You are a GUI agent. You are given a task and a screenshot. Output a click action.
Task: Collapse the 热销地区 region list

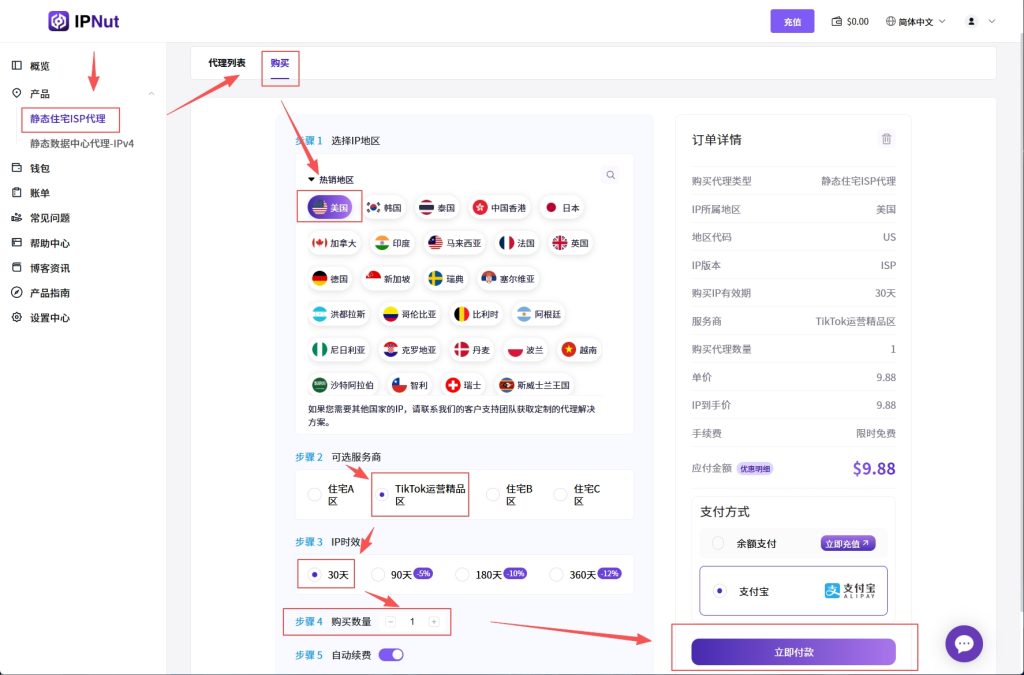click(x=311, y=180)
